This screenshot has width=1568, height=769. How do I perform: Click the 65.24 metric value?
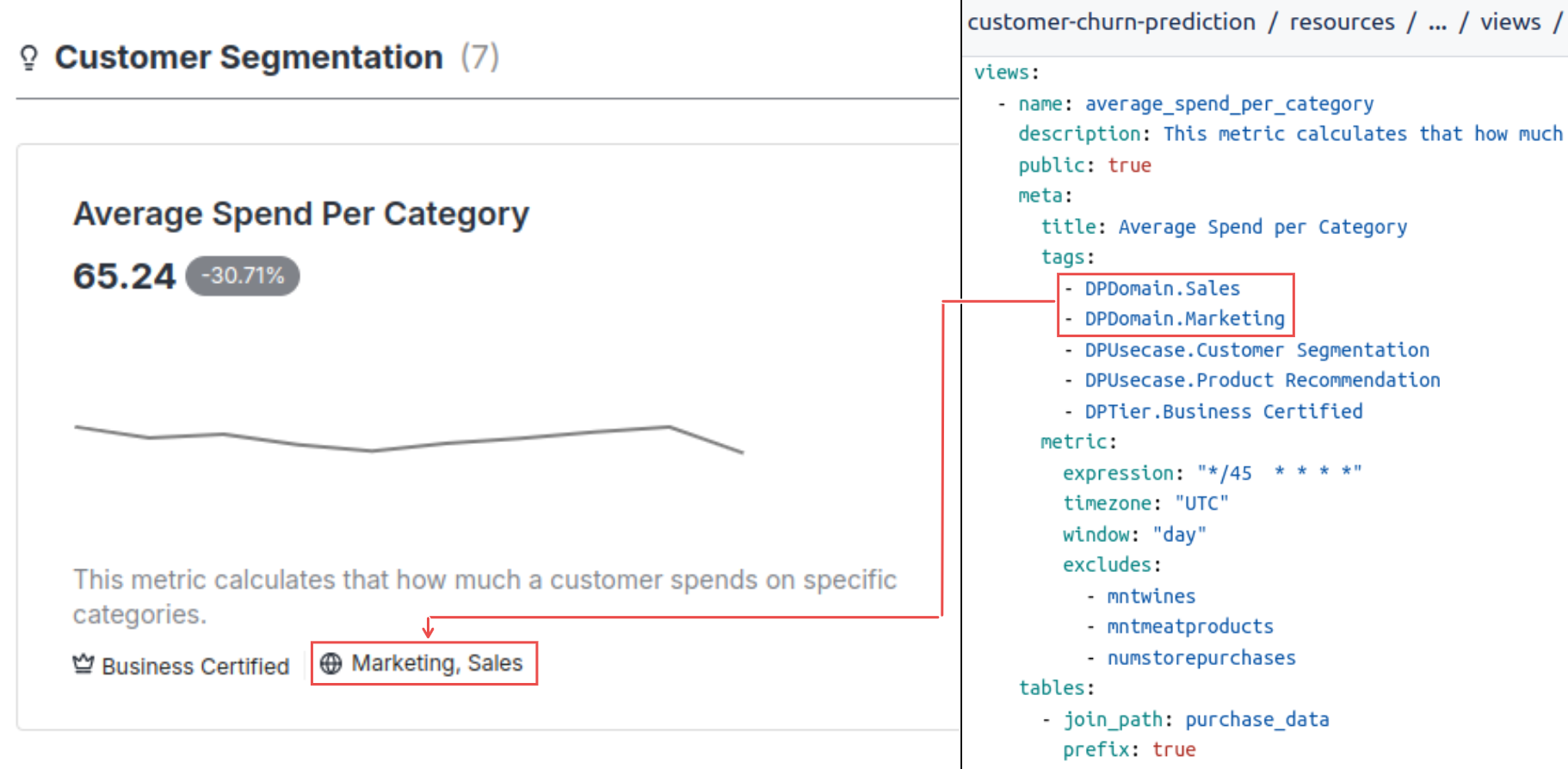click(x=124, y=276)
